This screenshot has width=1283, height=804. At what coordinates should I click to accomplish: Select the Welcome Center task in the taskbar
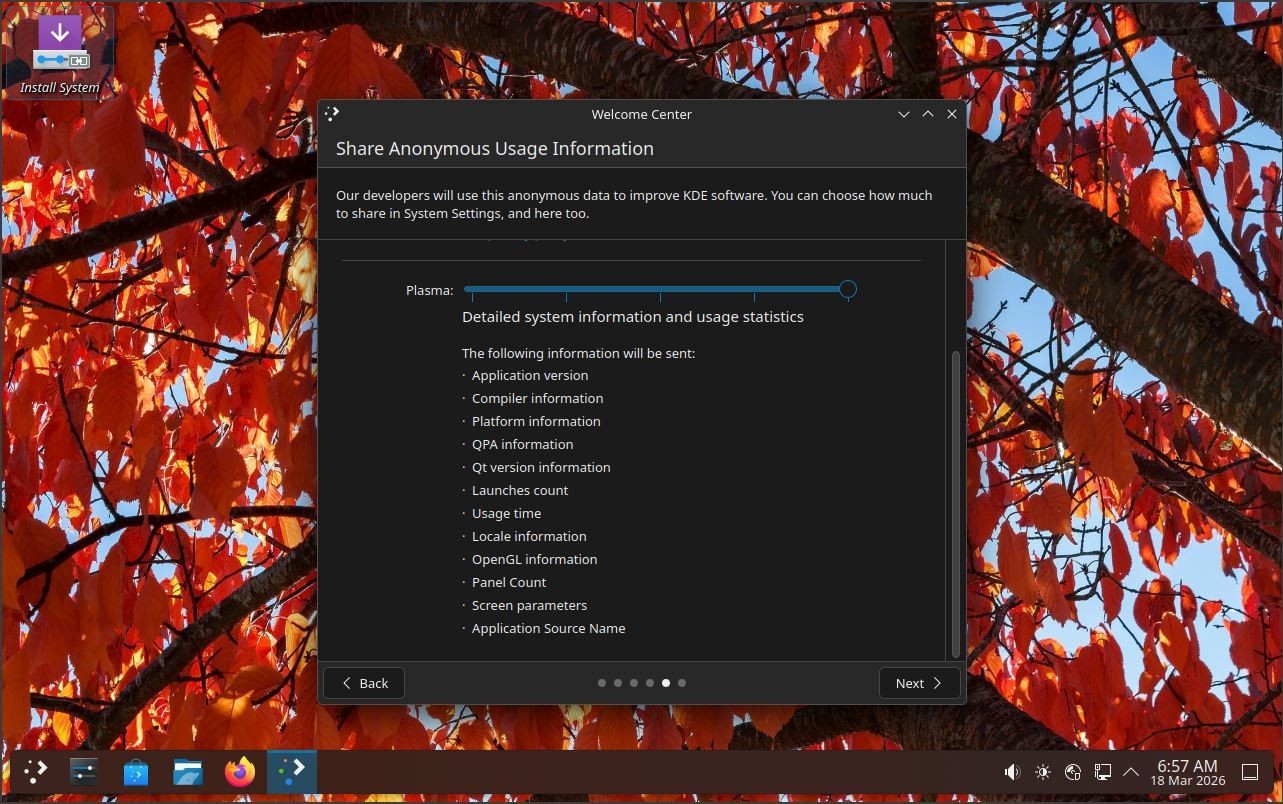292,772
